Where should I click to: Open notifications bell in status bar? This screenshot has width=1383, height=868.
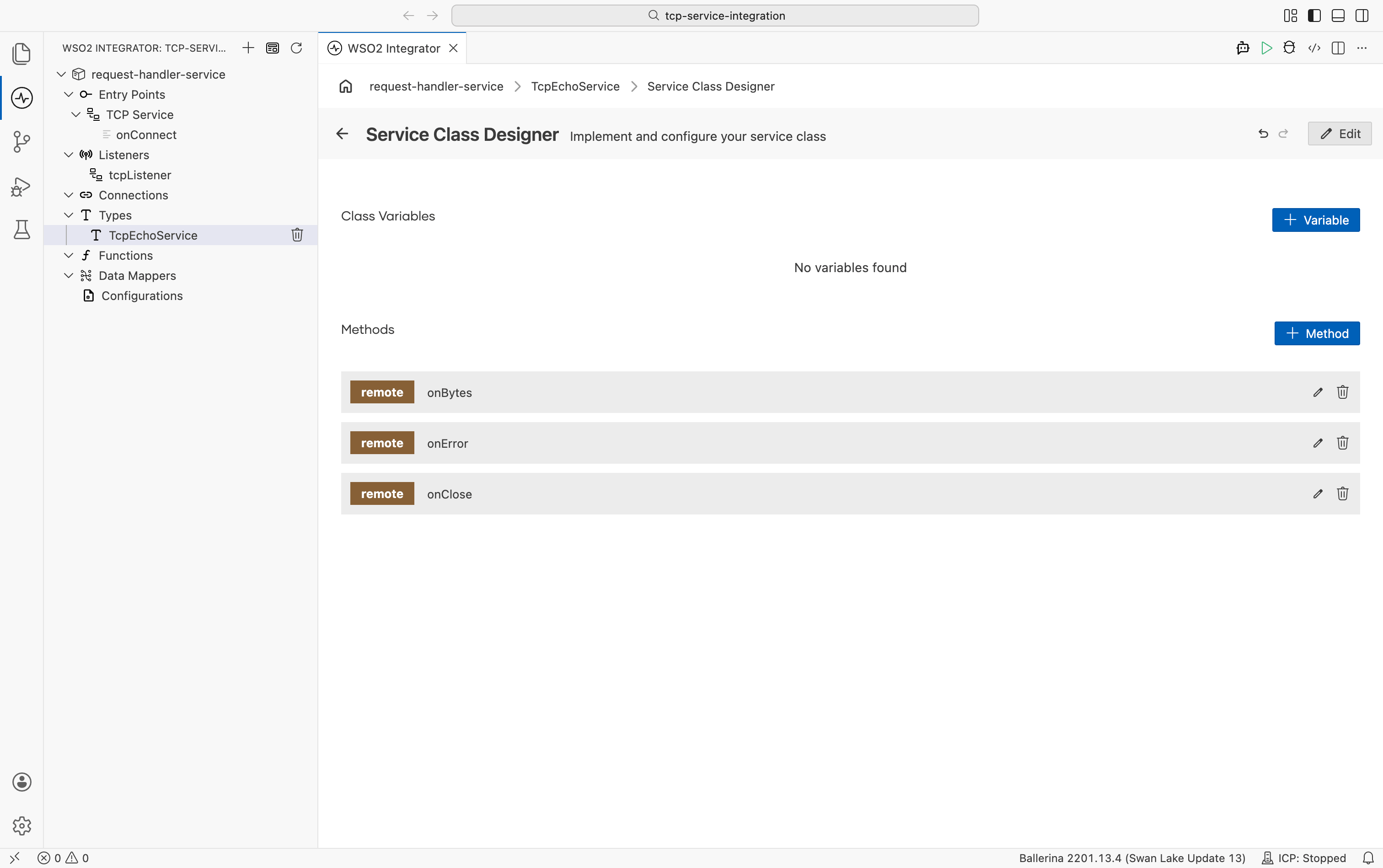(x=1369, y=857)
